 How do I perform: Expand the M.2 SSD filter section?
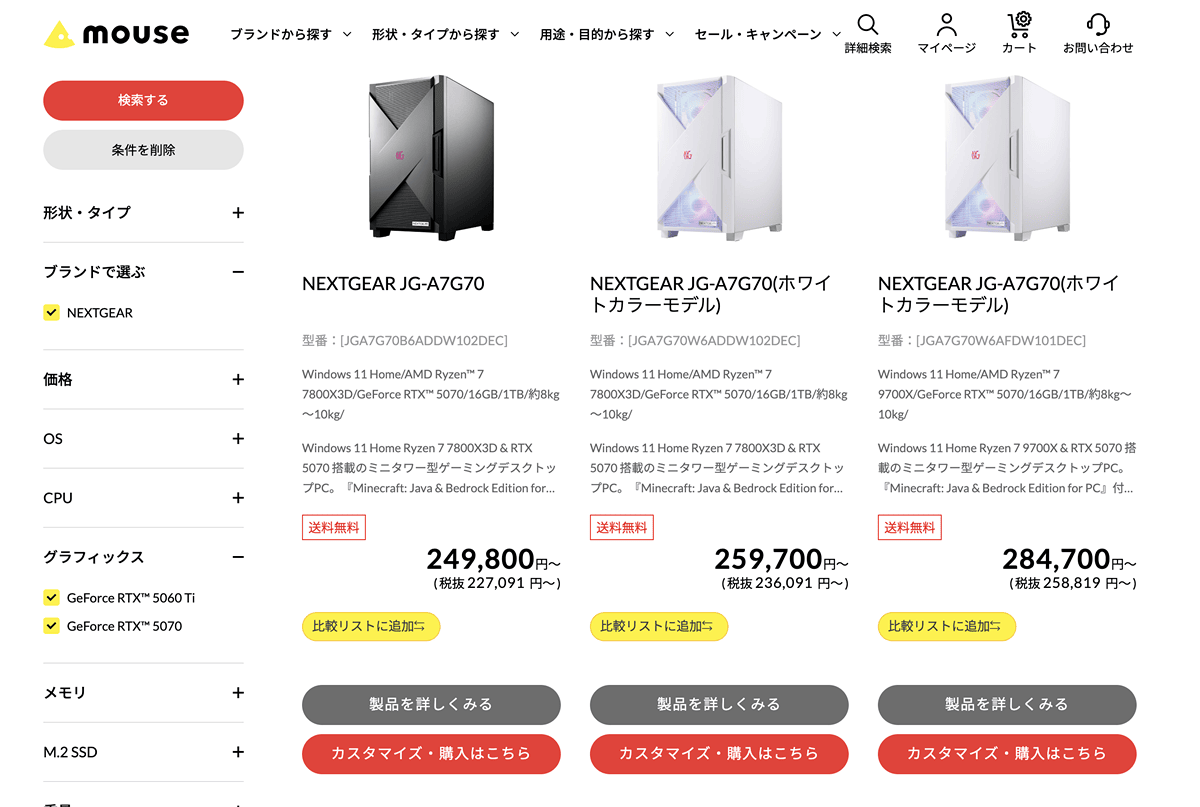coord(143,752)
